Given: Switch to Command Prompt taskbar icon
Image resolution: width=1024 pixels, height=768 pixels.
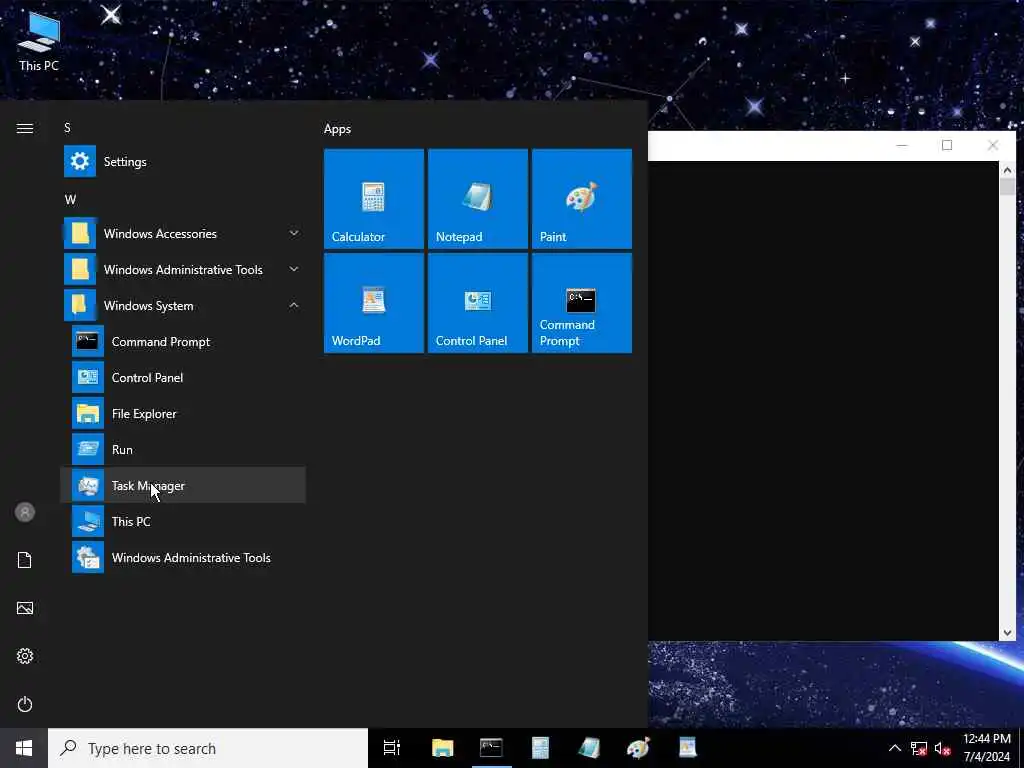Looking at the screenshot, I should 491,748.
